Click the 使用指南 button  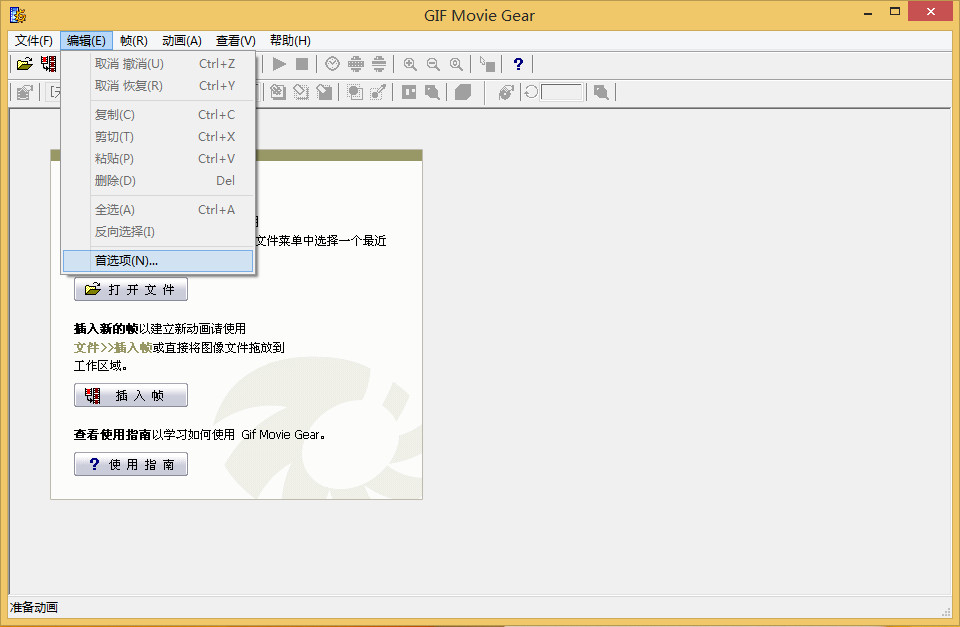tap(131, 464)
